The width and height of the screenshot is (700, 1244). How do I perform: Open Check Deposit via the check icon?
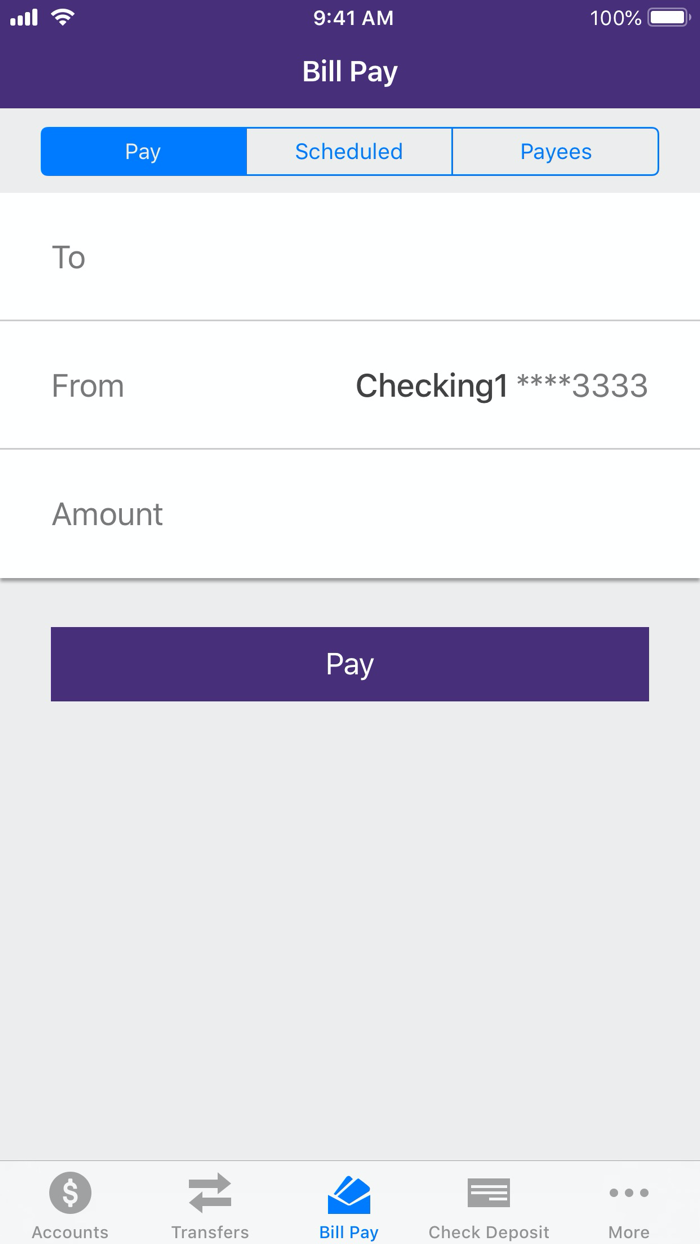pos(489,1192)
